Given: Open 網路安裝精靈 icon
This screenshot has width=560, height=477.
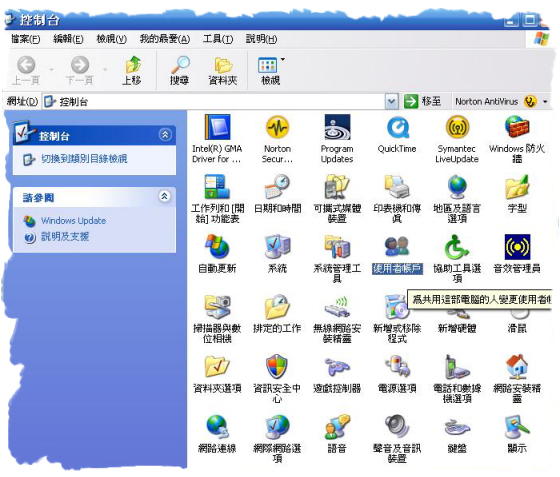Looking at the screenshot, I should tap(517, 366).
